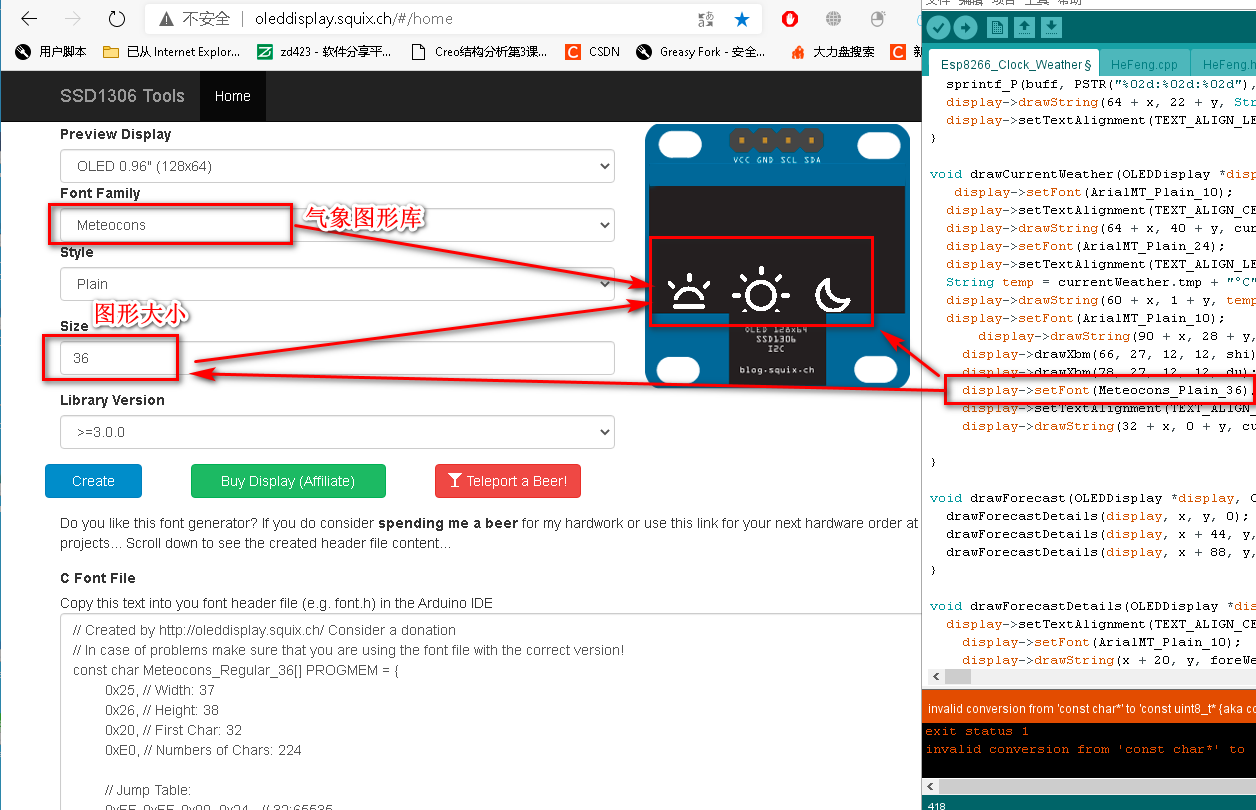Click the 'String temp = currentWeather.tmp' line
This screenshot has width=1256, height=810.
tap(1100, 282)
